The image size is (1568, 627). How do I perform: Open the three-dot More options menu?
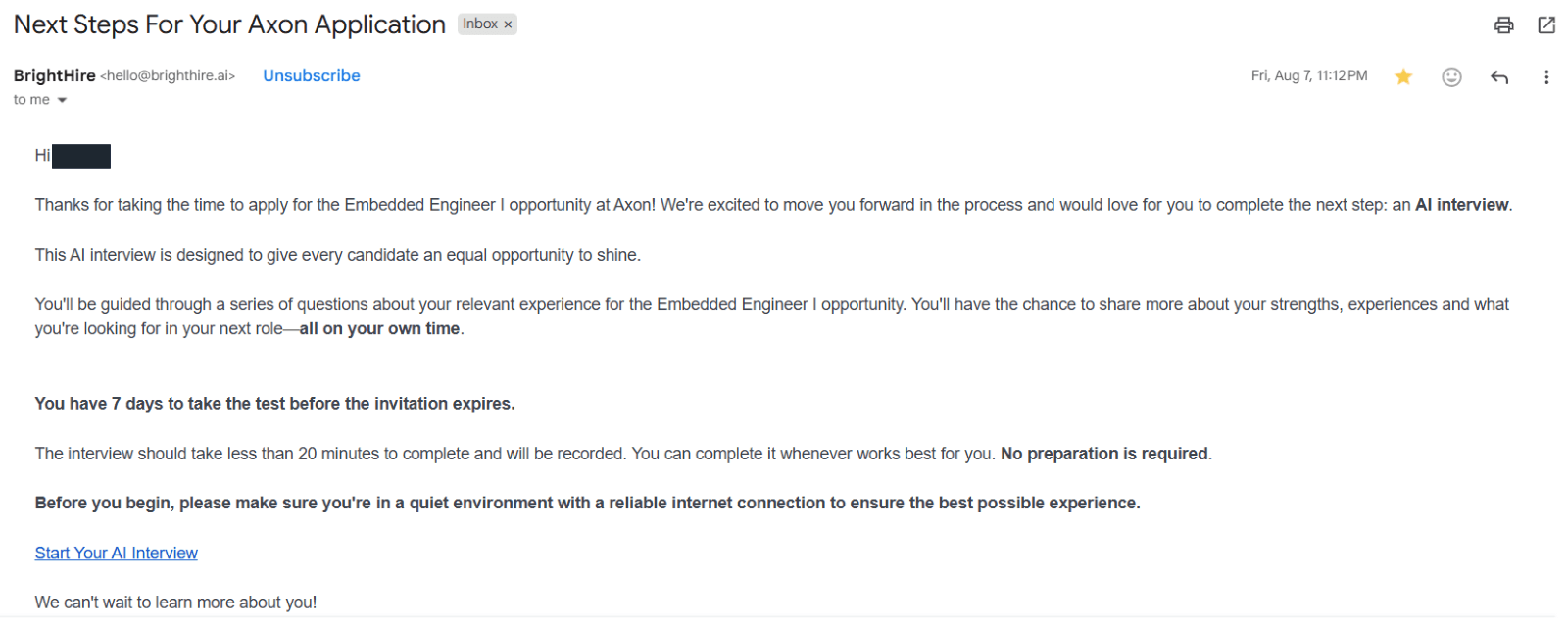[1546, 76]
